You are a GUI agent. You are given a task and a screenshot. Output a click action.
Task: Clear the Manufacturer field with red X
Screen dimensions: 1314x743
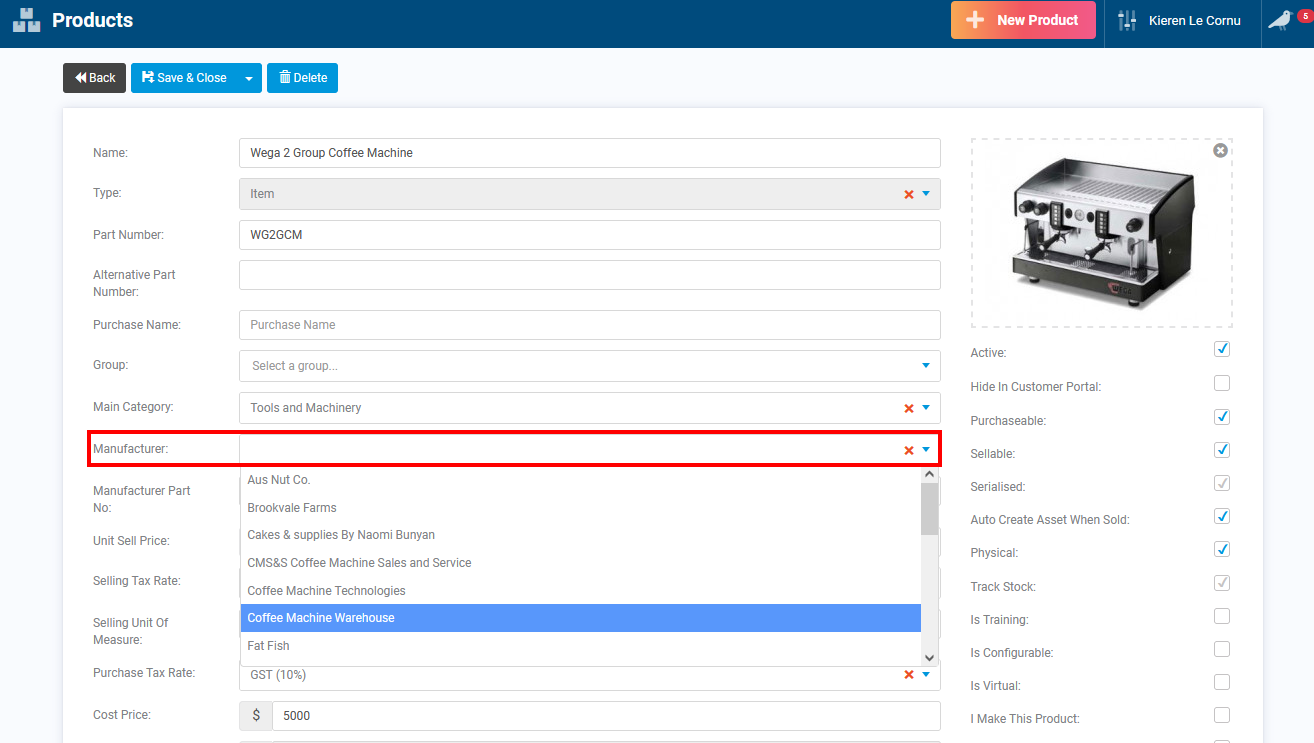[909, 450]
